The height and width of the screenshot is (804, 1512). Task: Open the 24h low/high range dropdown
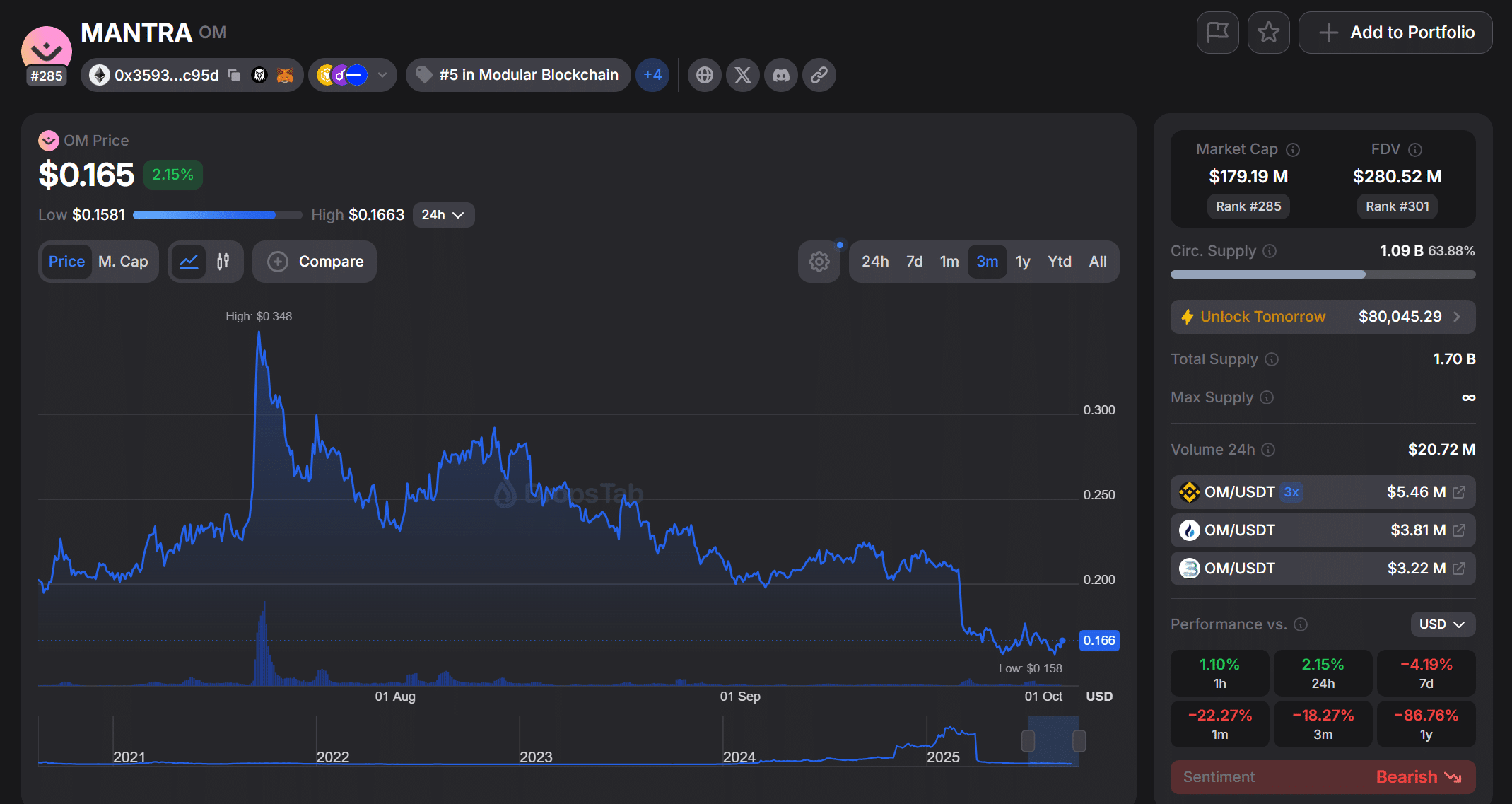tap(443, 215)
